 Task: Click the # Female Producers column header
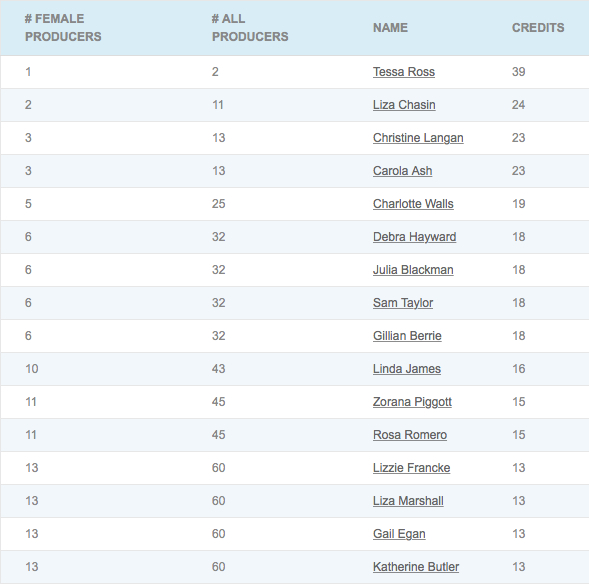click(x=63, y=28)
